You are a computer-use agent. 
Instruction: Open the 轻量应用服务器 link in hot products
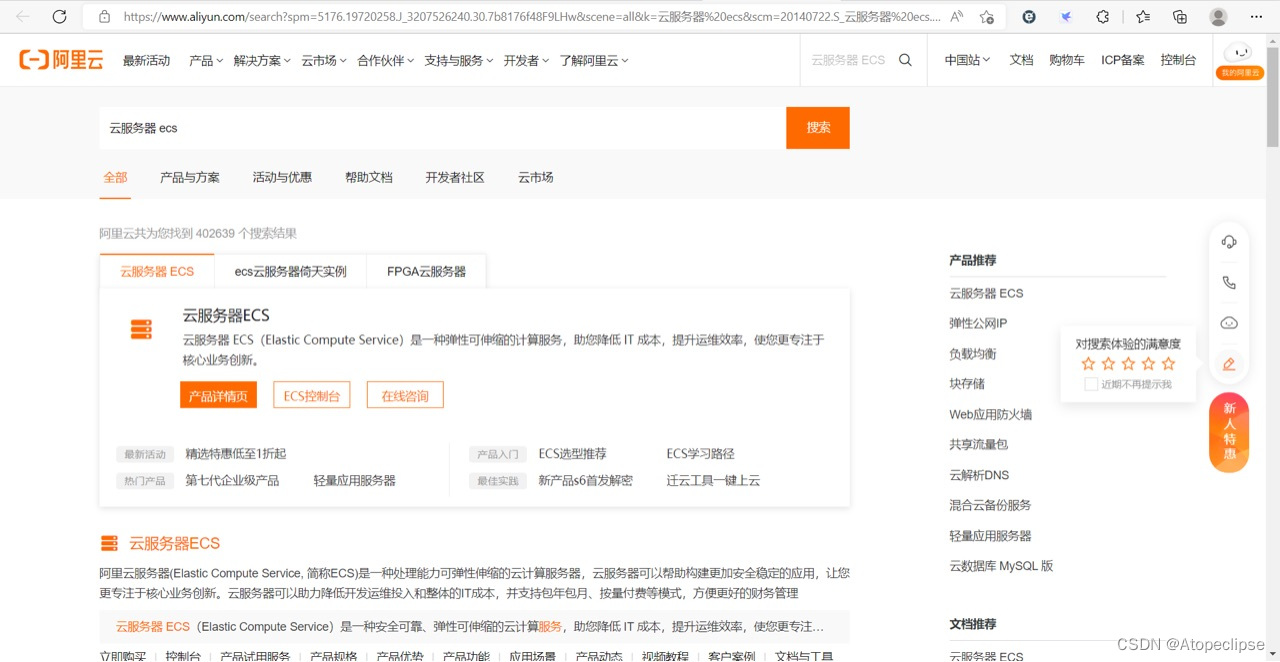click(354, 480)
